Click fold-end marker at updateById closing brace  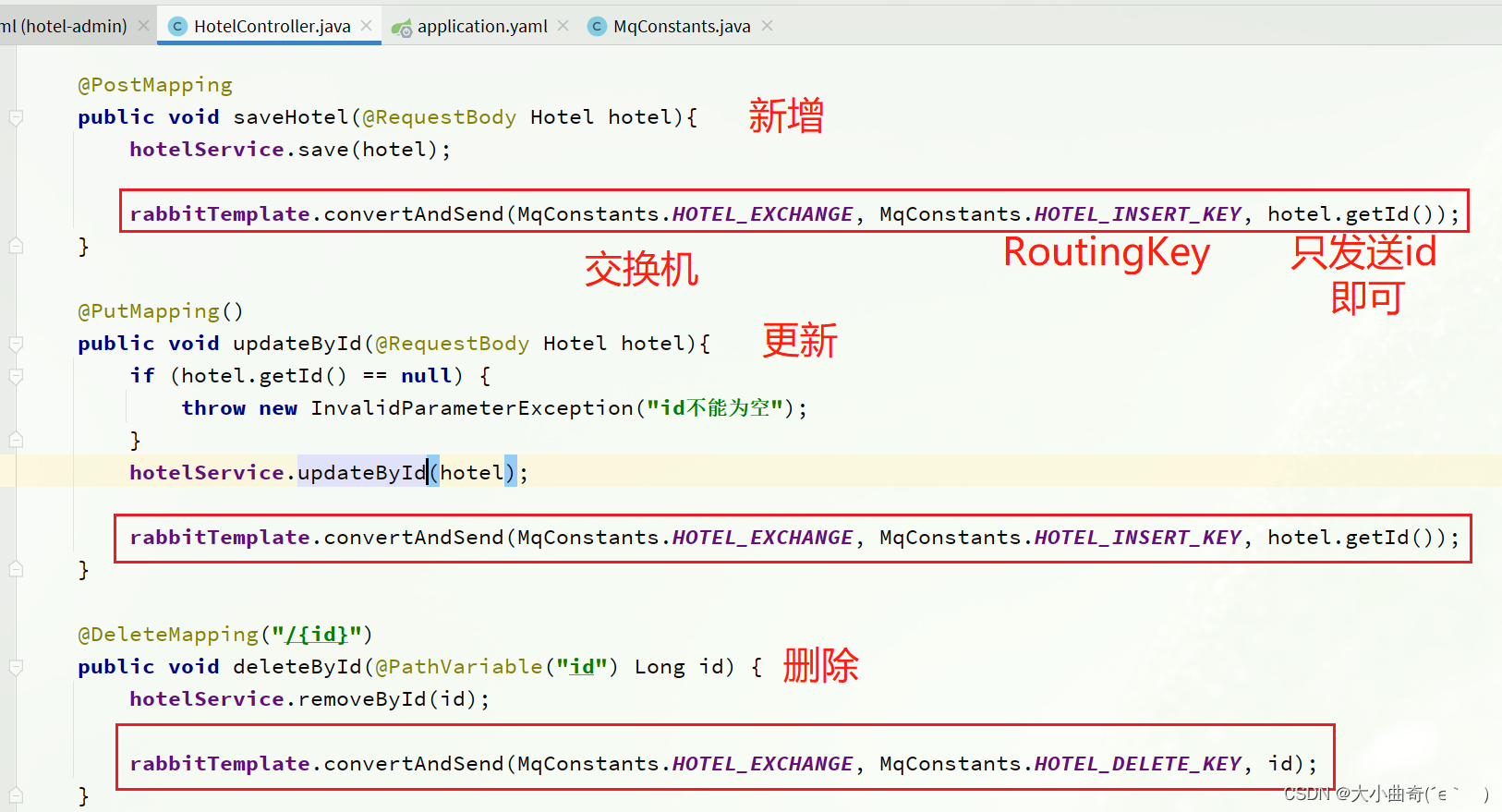(x=16, y=569)
